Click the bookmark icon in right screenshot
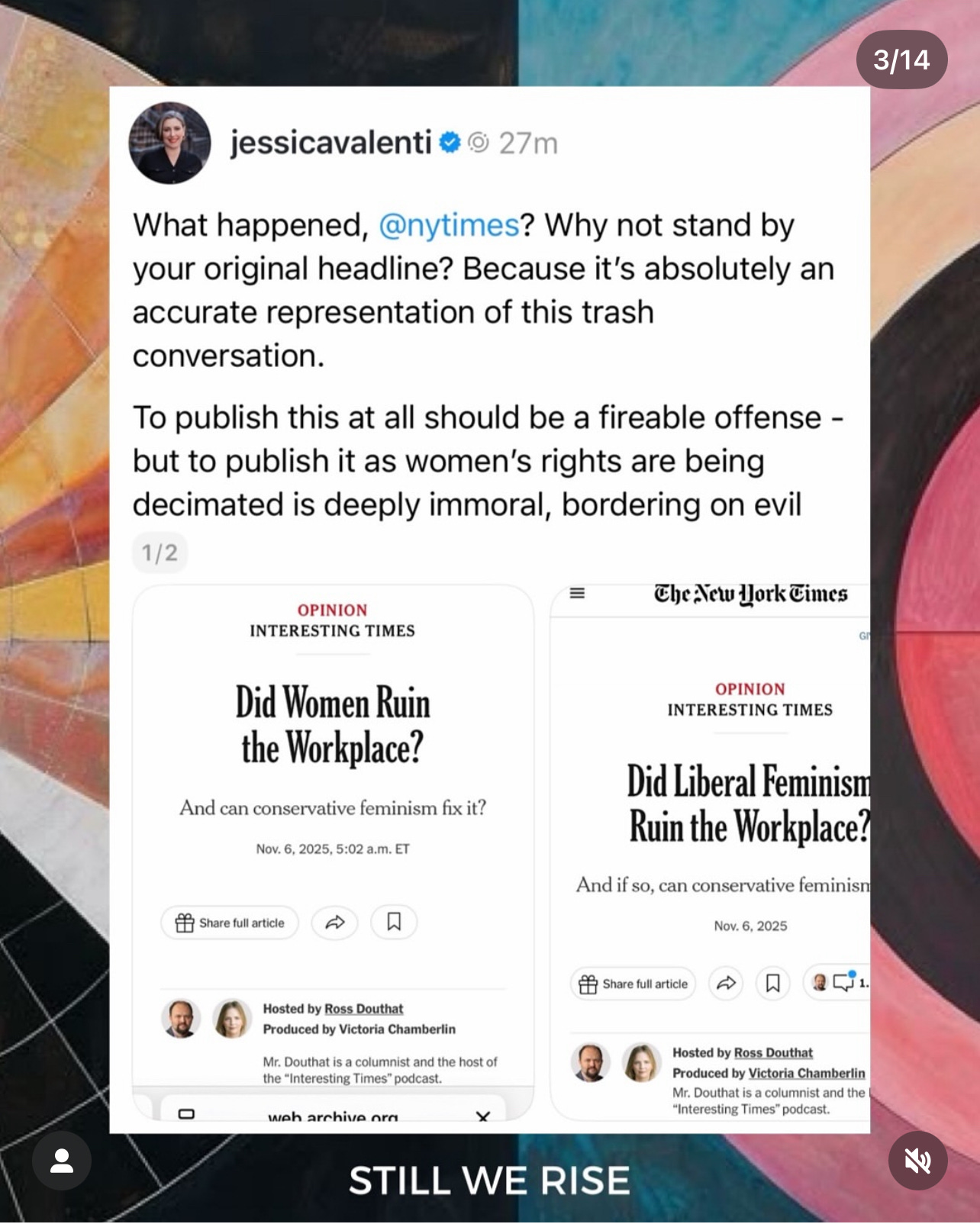 point(772,983)
